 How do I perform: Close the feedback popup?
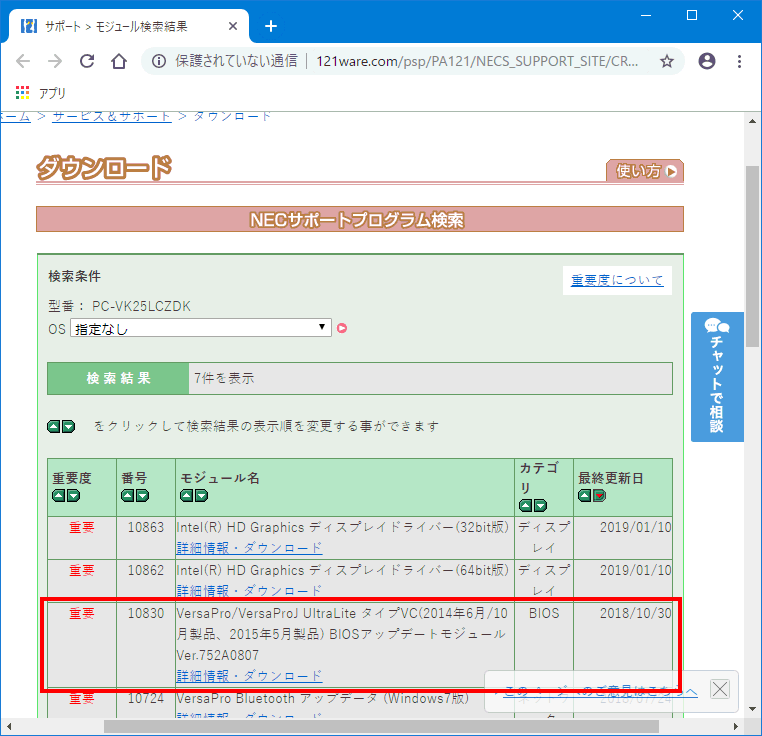coord(720,689)
